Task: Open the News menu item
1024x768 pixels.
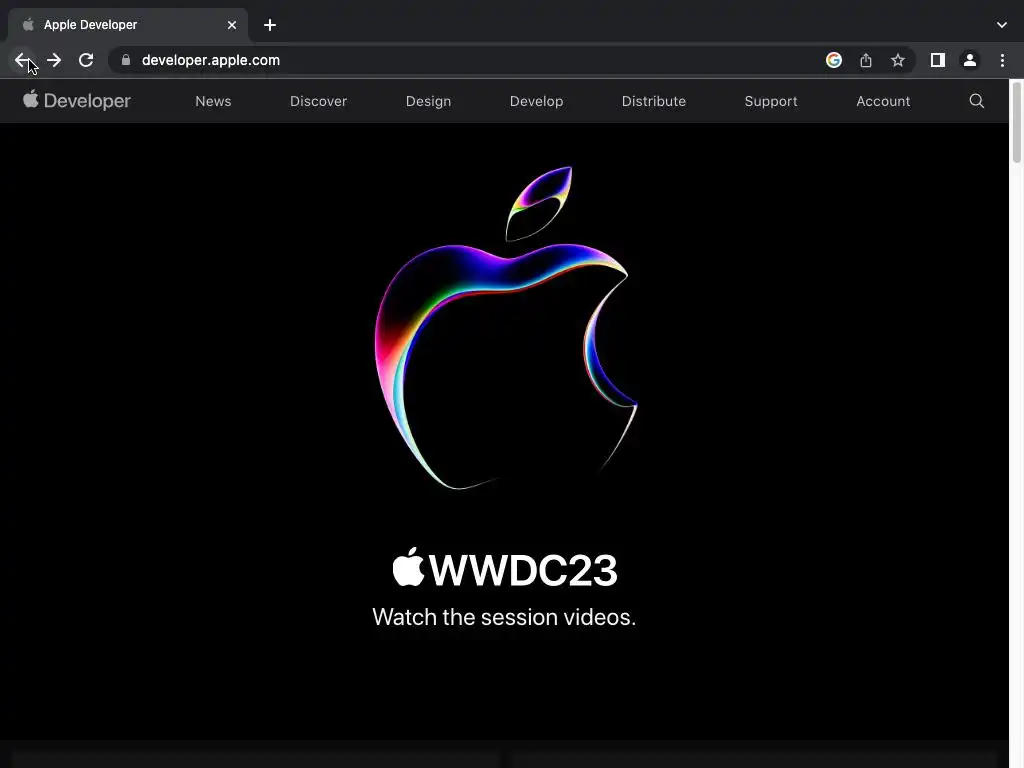Action: (x=213, y=101)
